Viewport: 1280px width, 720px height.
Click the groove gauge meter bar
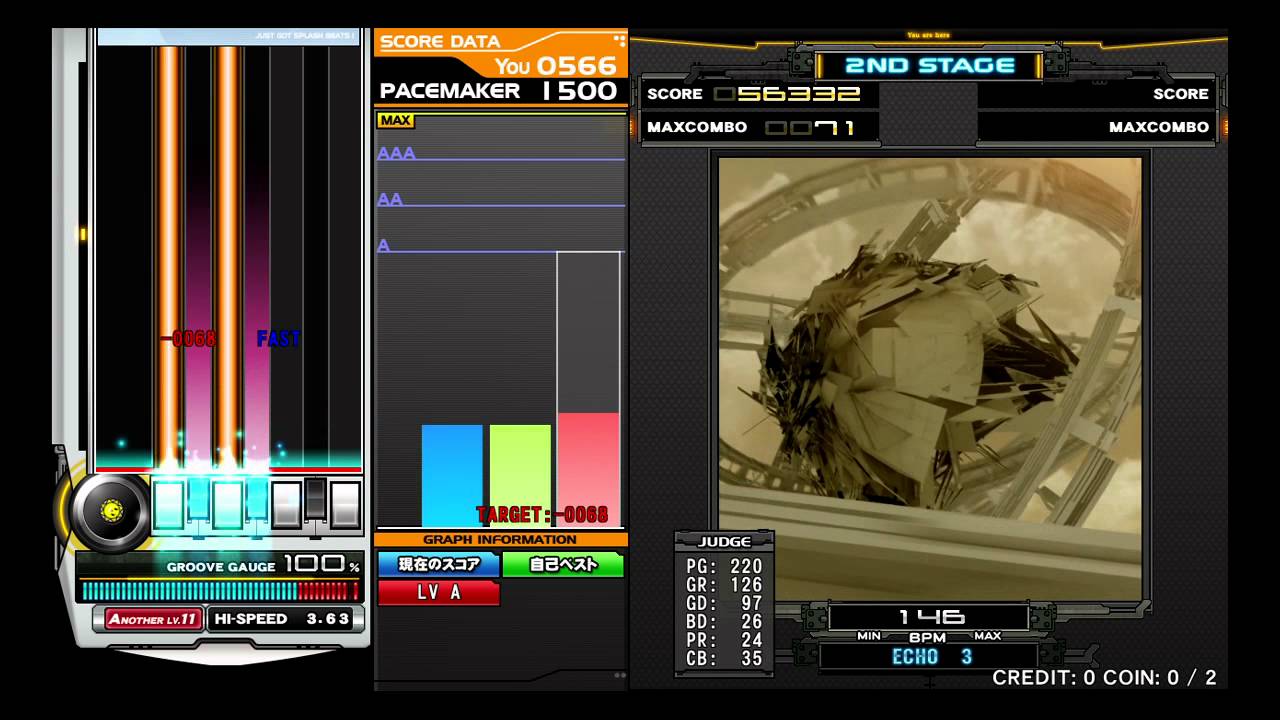click(218, 591)
